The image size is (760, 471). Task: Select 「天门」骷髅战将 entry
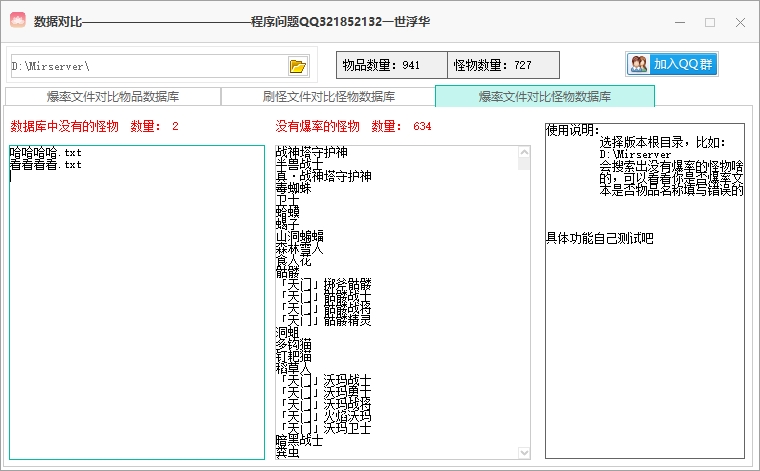[324, 308]
